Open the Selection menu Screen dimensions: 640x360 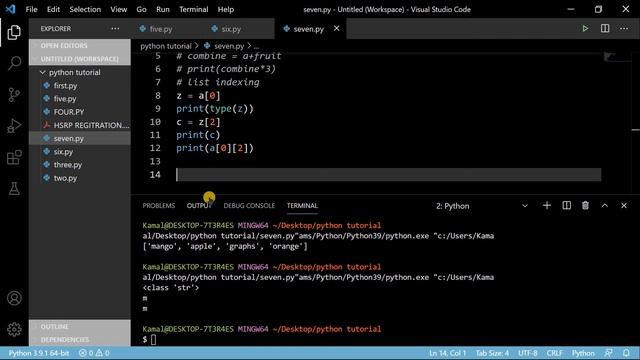[x=85, y=9]
